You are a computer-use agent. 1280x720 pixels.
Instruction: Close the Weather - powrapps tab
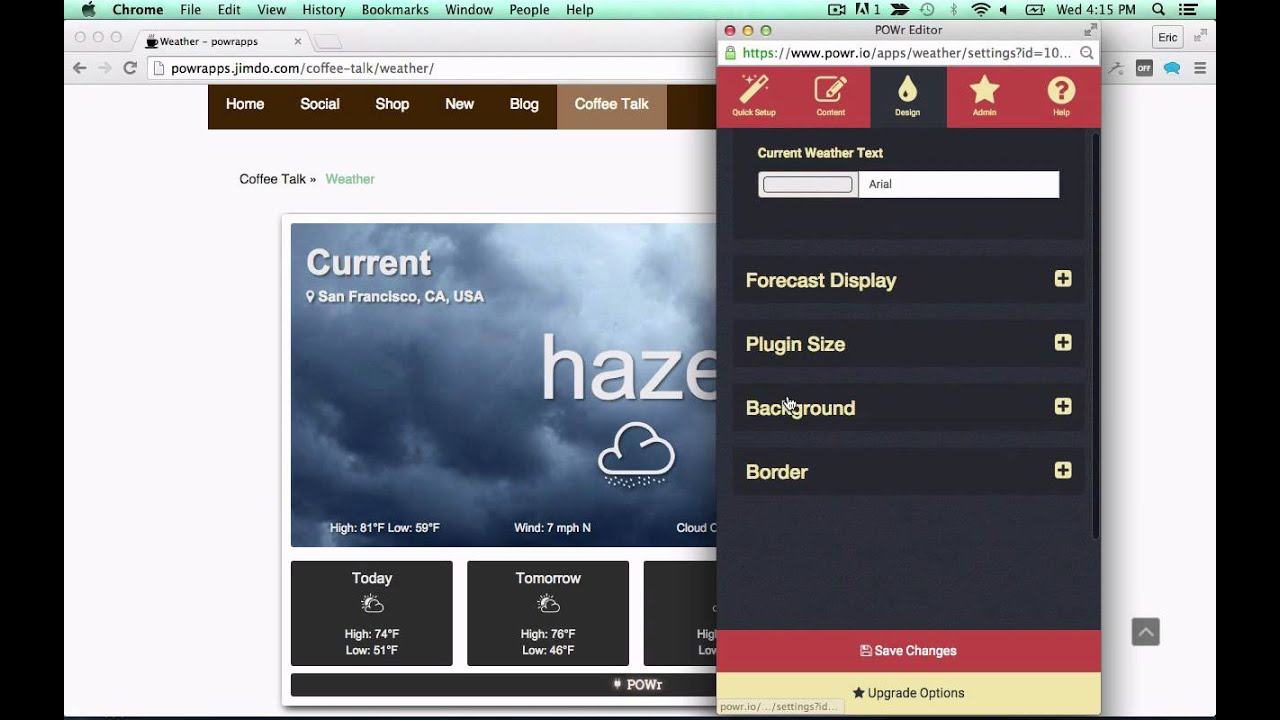pyautogui.click(x=298, y=42)
